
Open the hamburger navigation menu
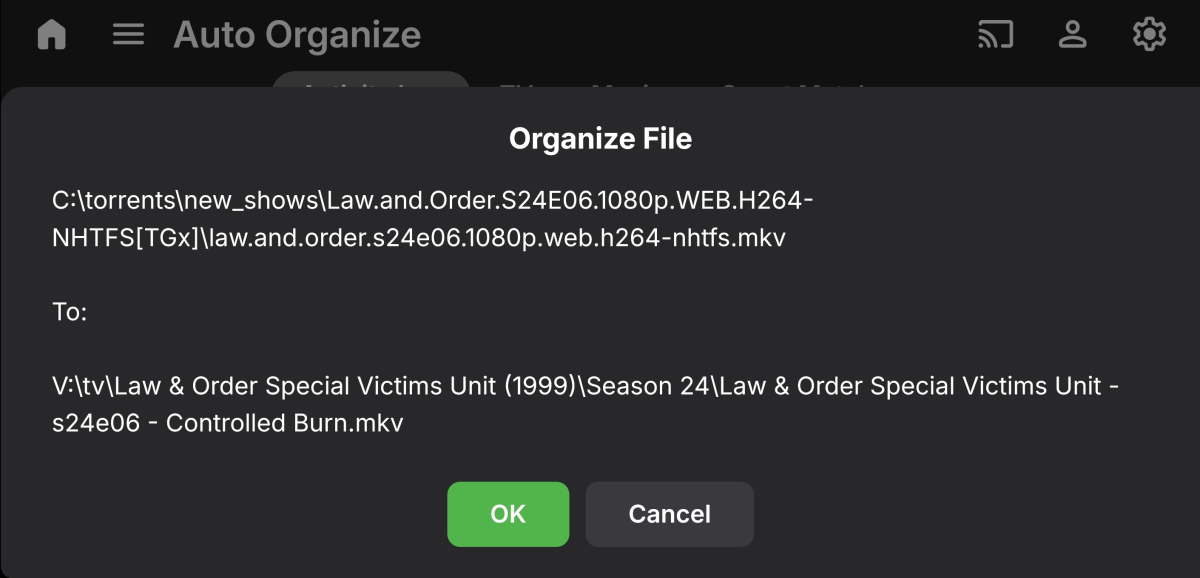tap(128, 35)
